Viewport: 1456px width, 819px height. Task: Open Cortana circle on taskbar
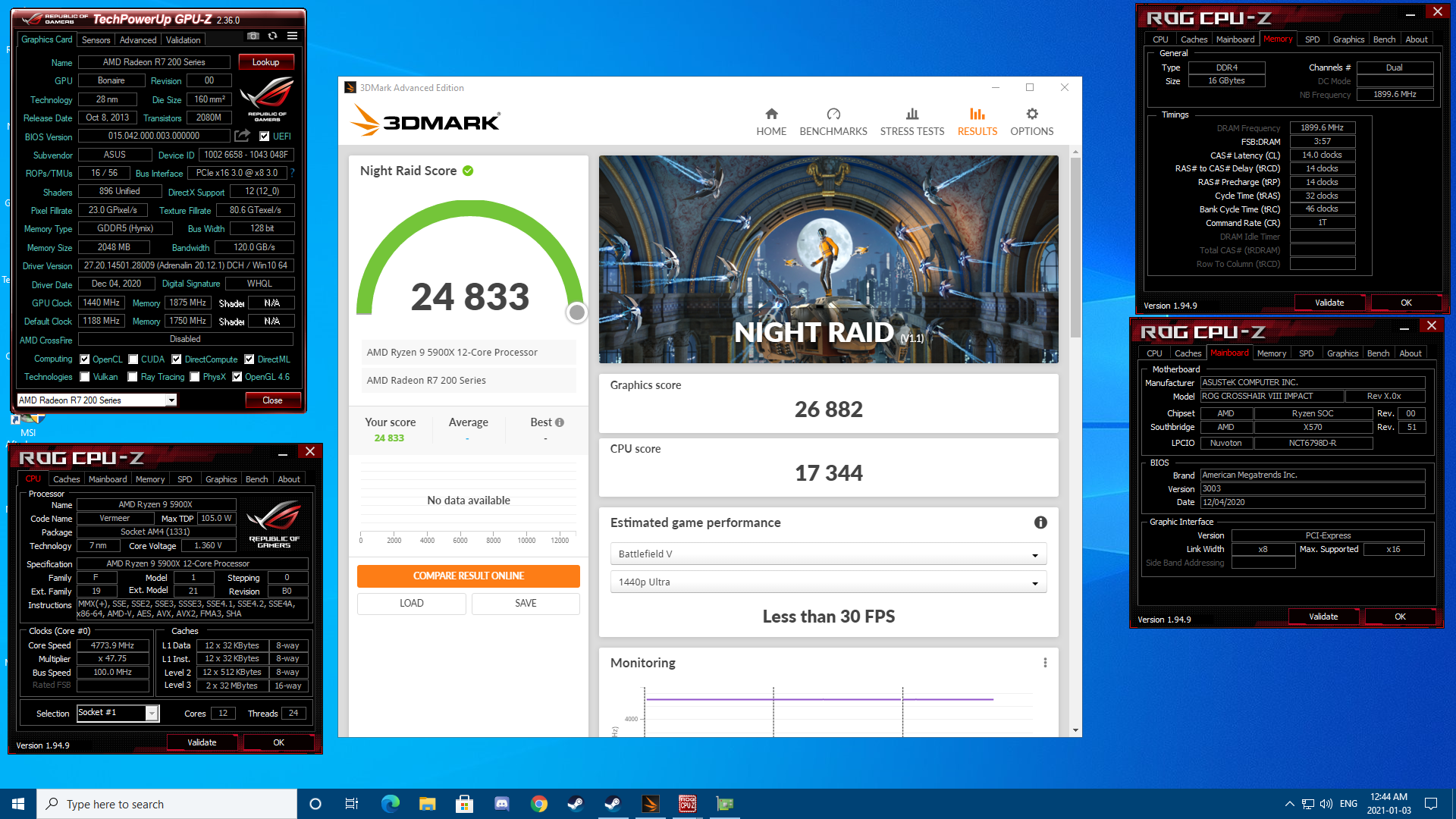pyautogui.click(x=315, y=804)
